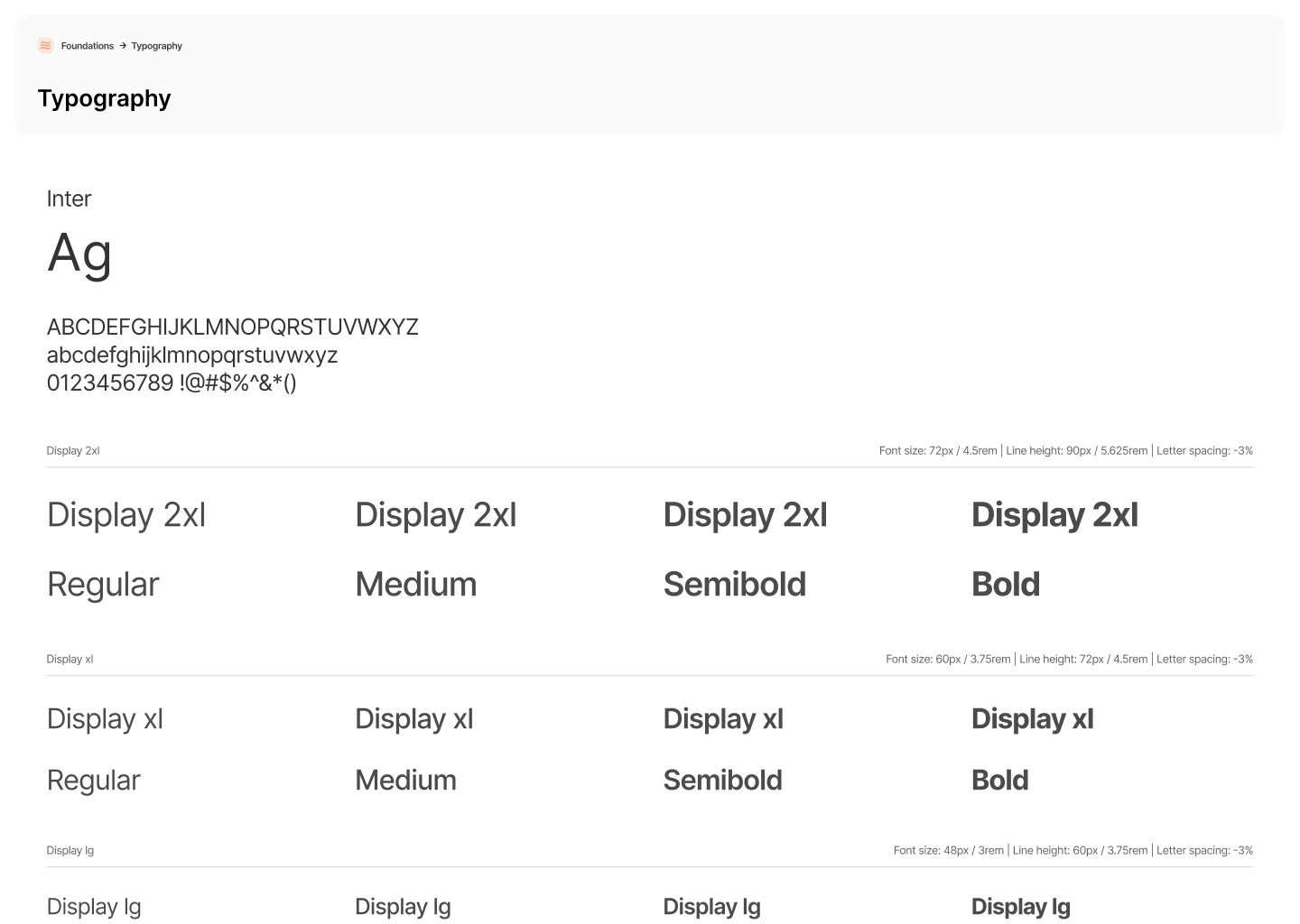This screenshot has height=924, width=1300.
Task: Click Display 2xl sample above Bold
Action: [1054, 515]
